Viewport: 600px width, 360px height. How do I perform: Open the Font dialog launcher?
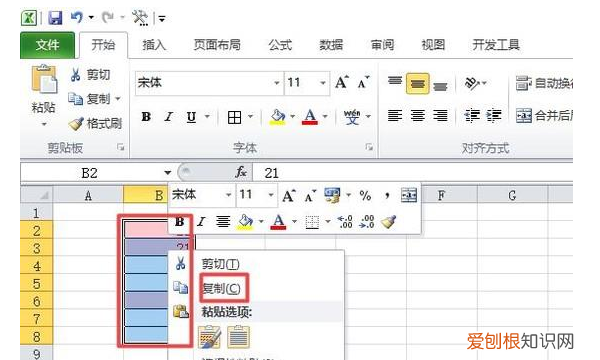point(369,147)
